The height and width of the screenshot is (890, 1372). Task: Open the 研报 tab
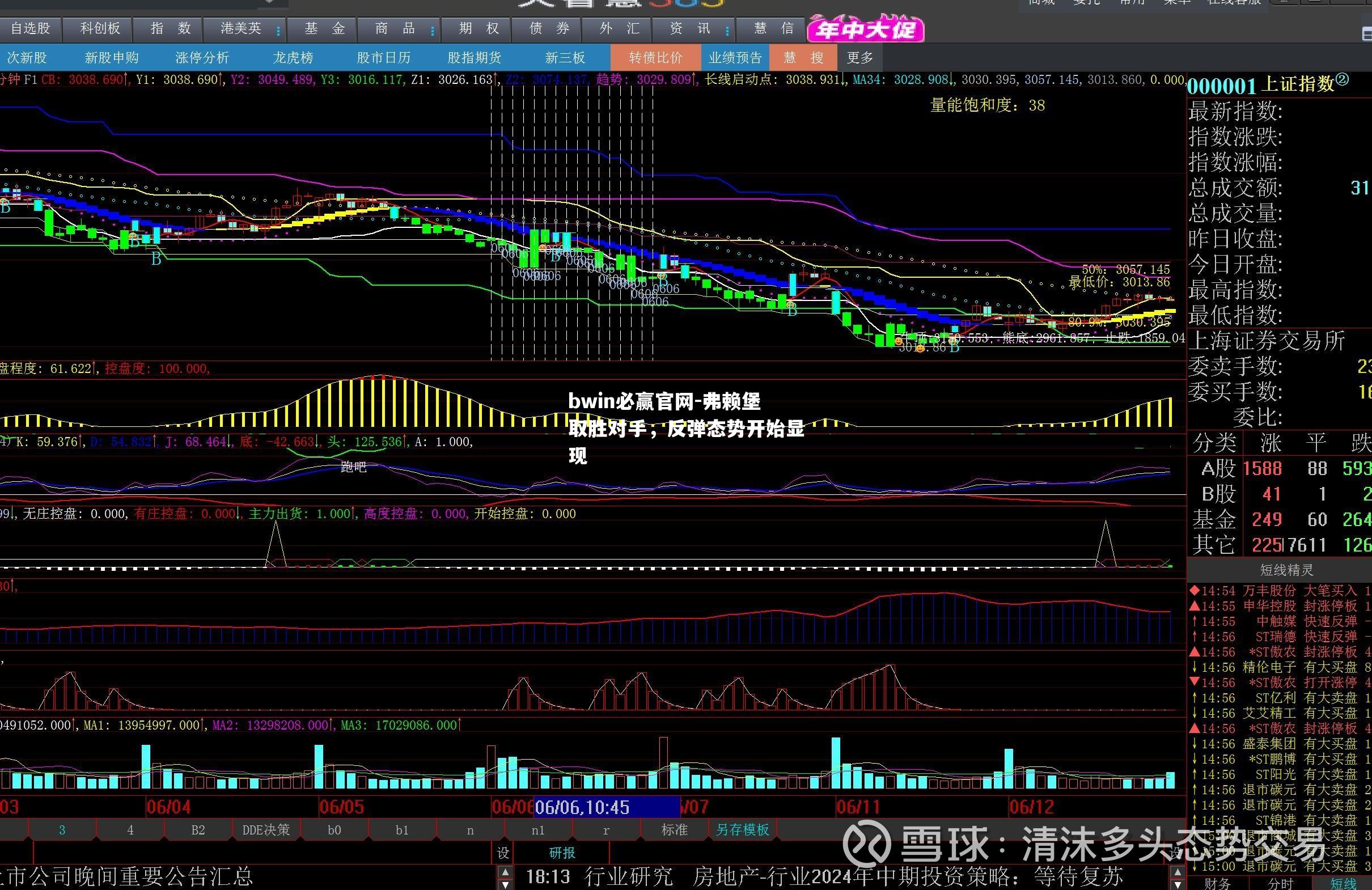pos(562,853)
